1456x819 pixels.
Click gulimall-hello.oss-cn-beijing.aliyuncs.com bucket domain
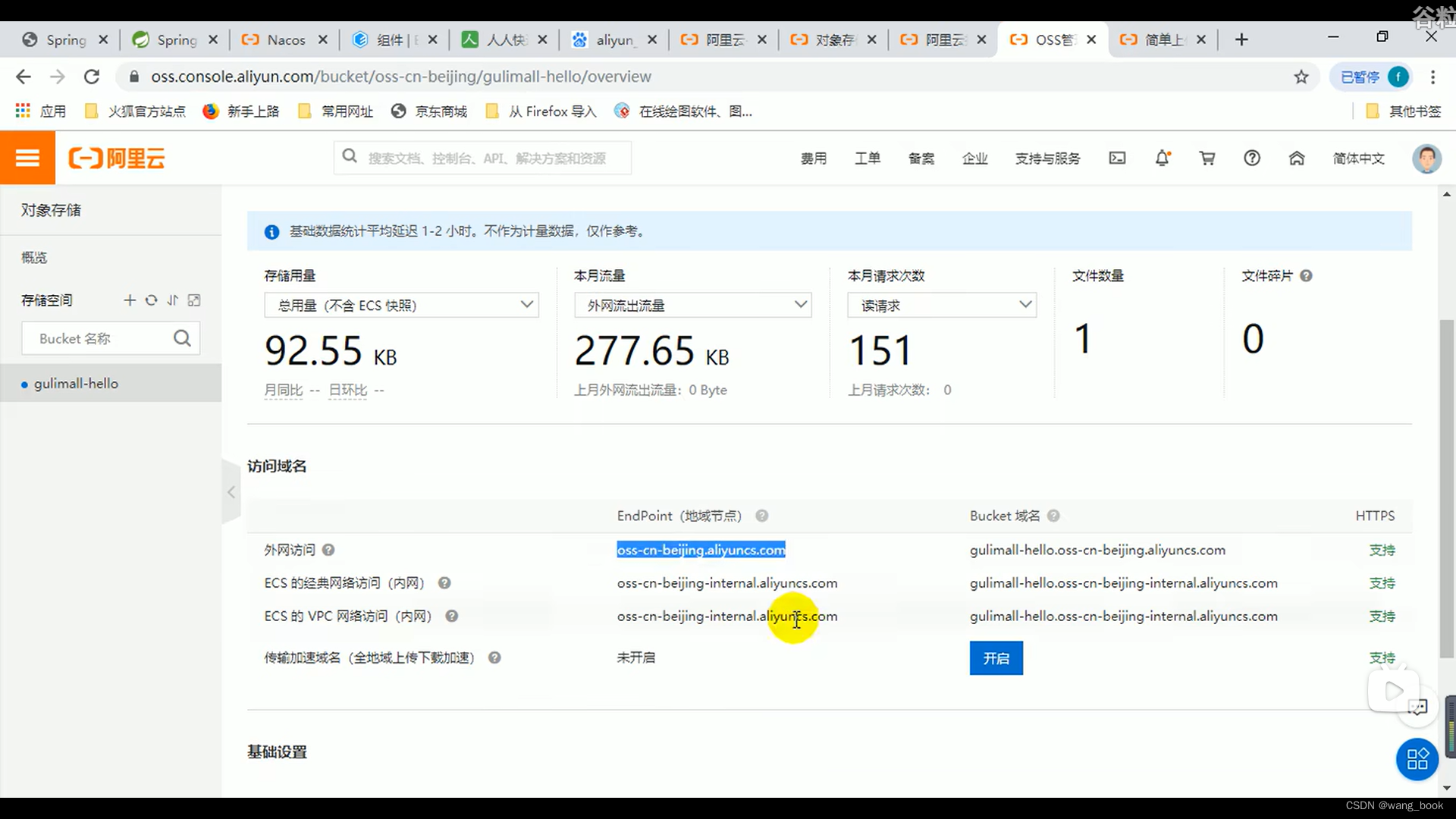(1097, 550)
